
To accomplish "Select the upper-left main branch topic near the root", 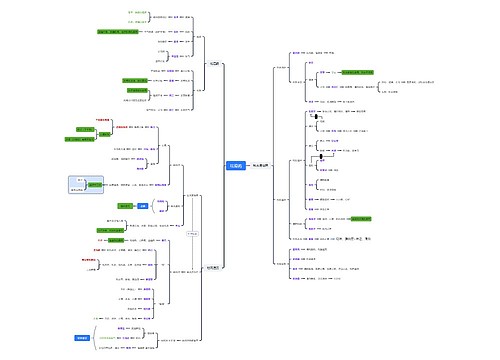I will click(x=214, y=63).
